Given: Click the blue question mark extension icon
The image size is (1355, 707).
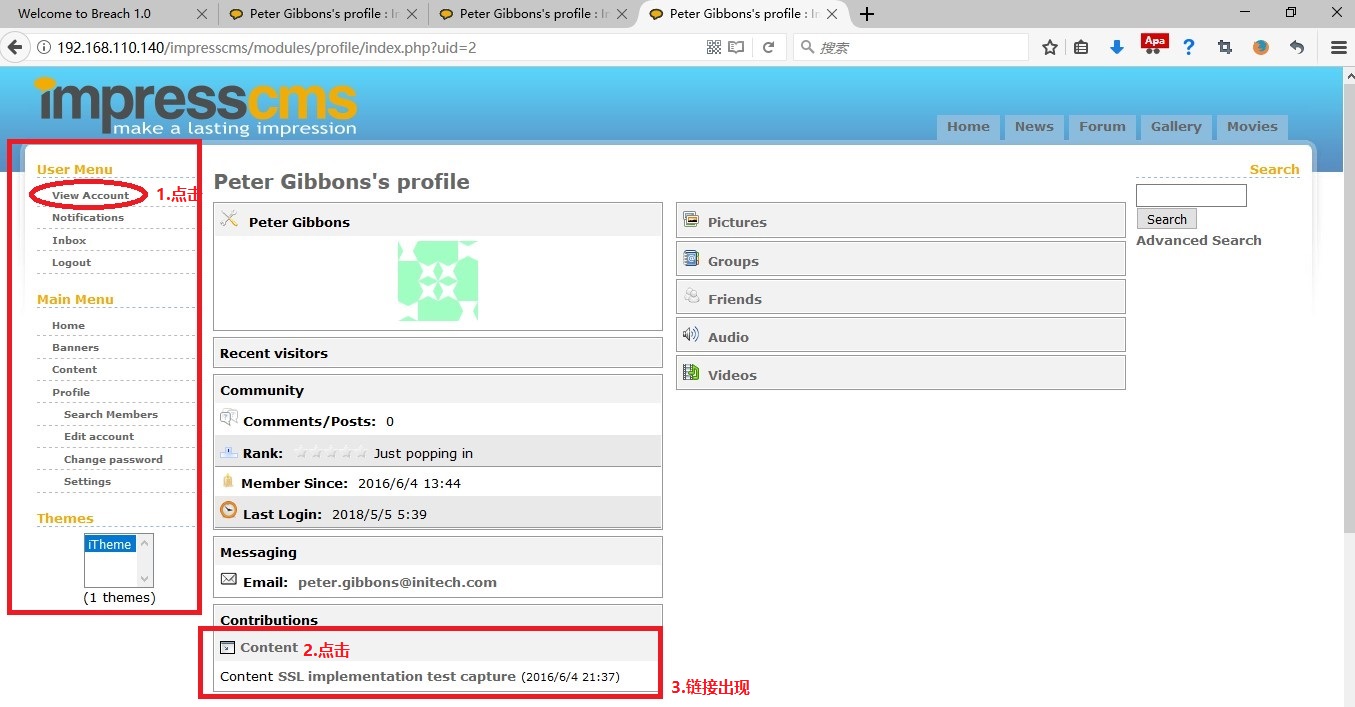Looking at the screenshot, I should (x=1189, y=47).
